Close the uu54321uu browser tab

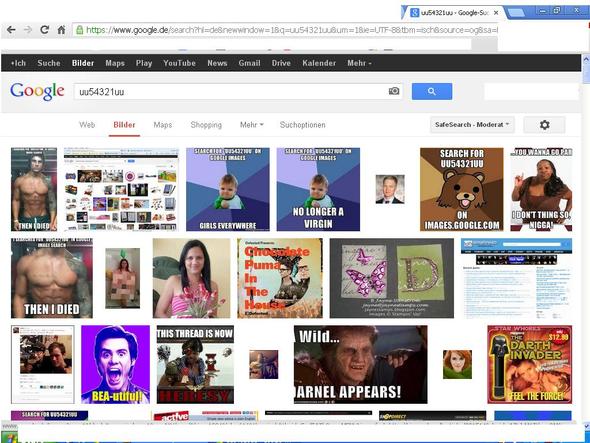[x=496, y=13]
